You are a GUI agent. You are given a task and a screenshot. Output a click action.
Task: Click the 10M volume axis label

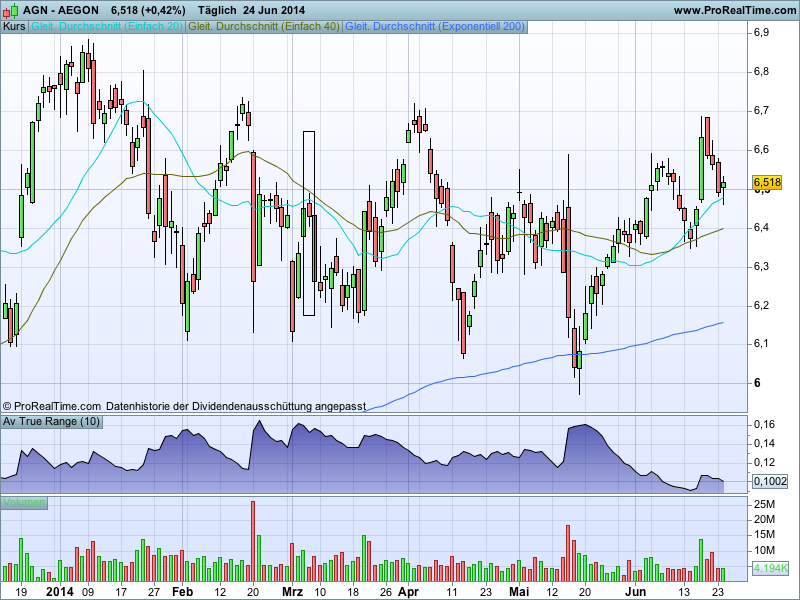764,551
